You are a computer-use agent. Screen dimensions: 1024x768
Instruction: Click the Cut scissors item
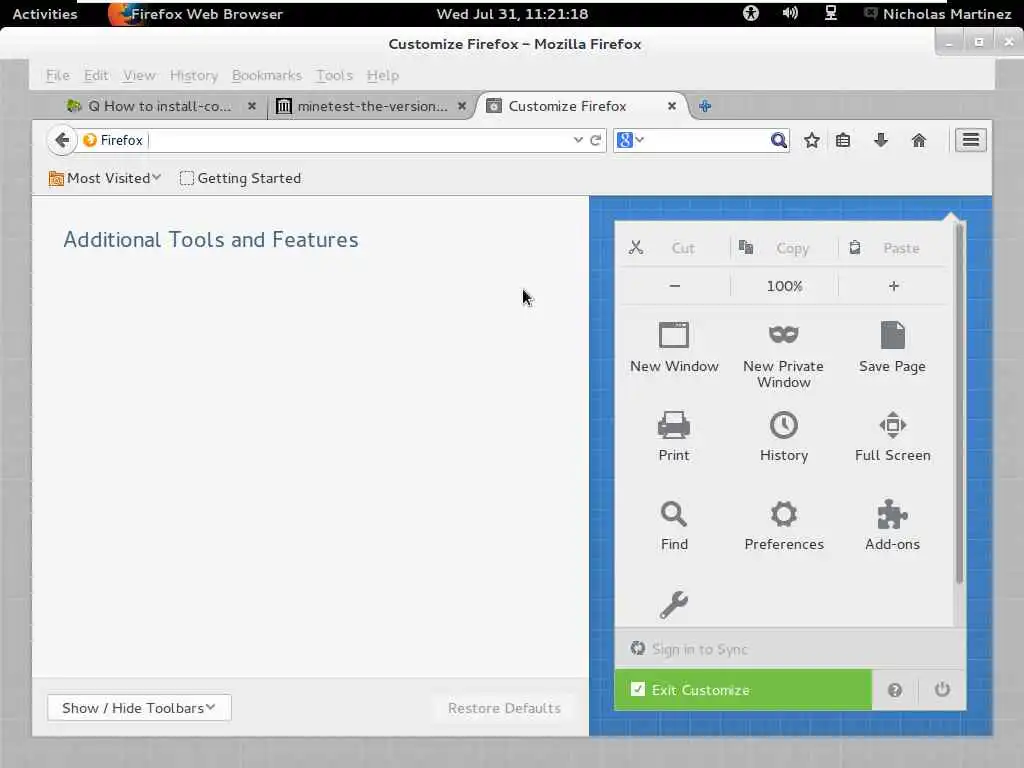tap(674, 248)
